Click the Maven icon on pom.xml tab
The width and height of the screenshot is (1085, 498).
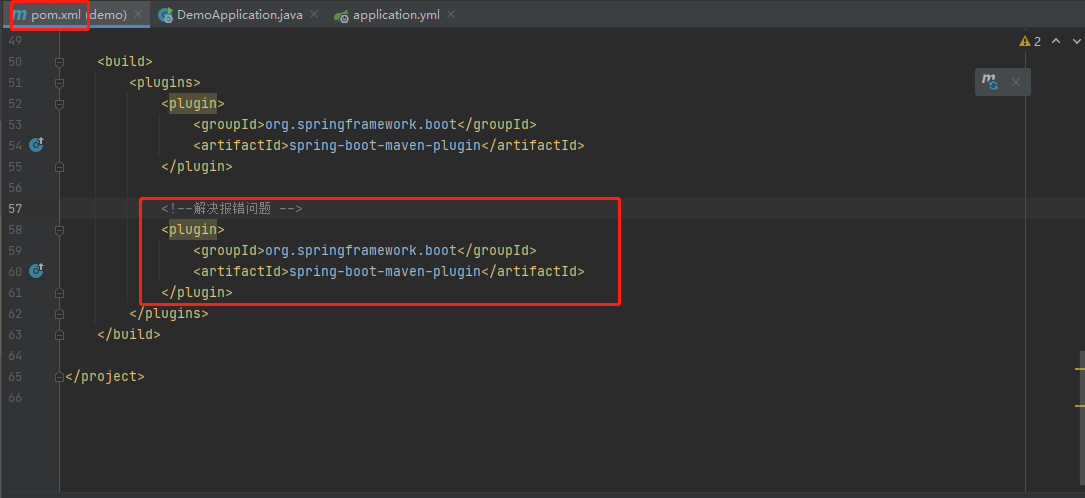pos(19,15)
